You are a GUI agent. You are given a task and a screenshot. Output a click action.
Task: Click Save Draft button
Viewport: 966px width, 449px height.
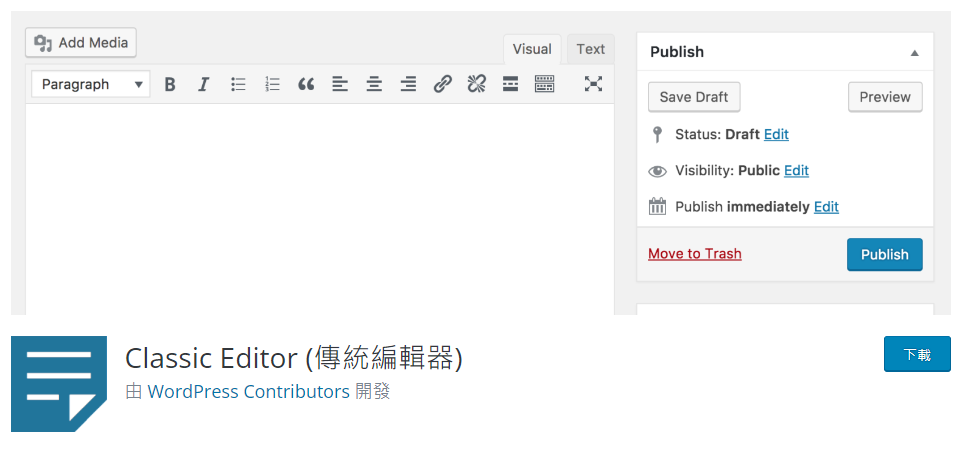coord(694,97)
